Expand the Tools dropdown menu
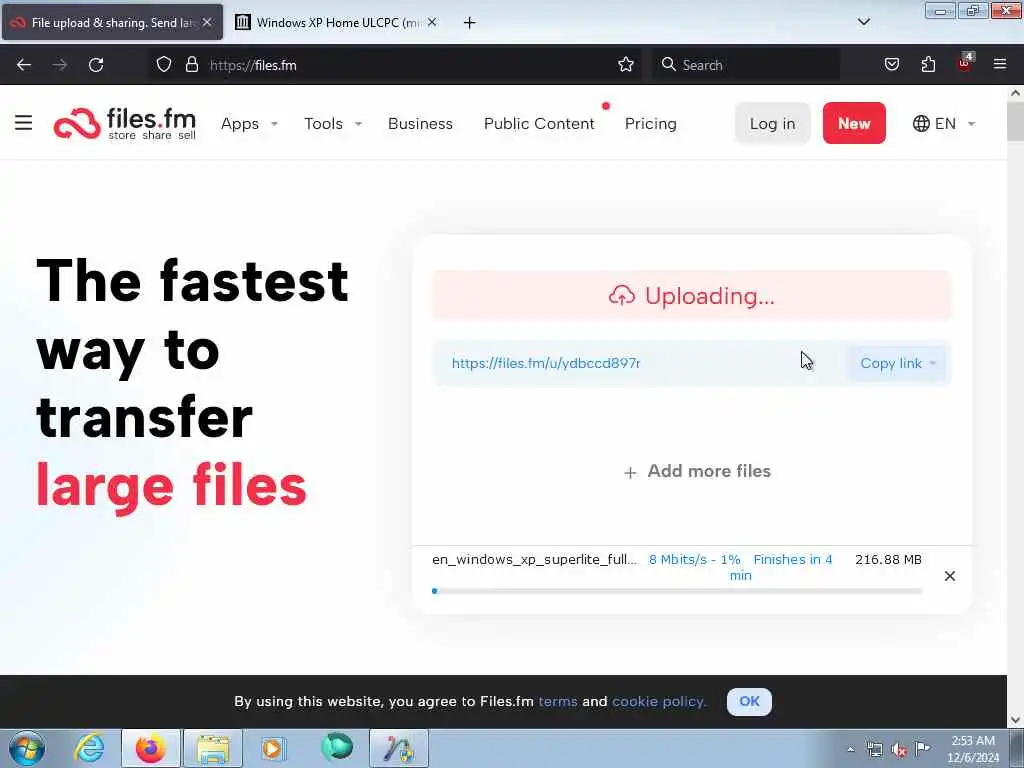The image size is (1024, 768). 333,123
